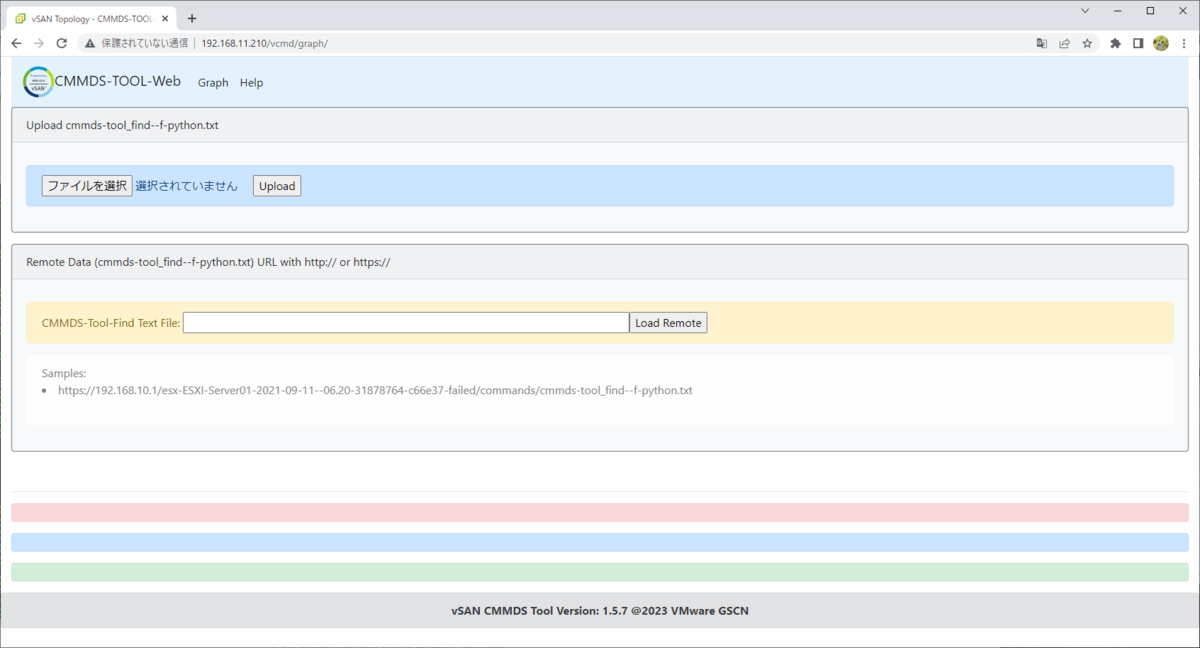Viewport: 1200px width, 648px height.
Task: Click the ファイルを選択 file chooser button
Action: (87, 186)
